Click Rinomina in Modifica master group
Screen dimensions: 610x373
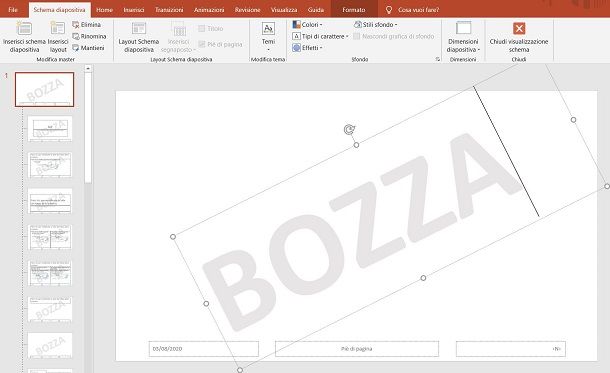click(89, 36)
